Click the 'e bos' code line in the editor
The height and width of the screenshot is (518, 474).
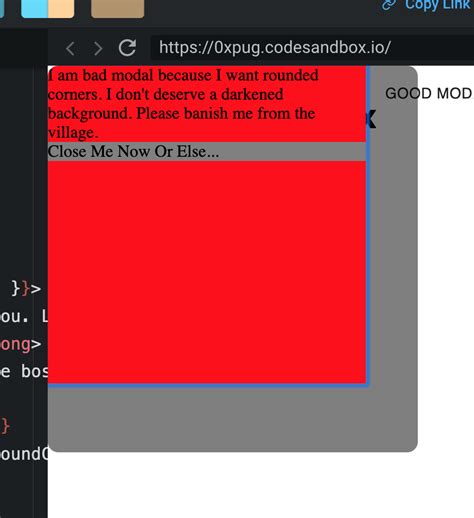click(x=24, y=371)
